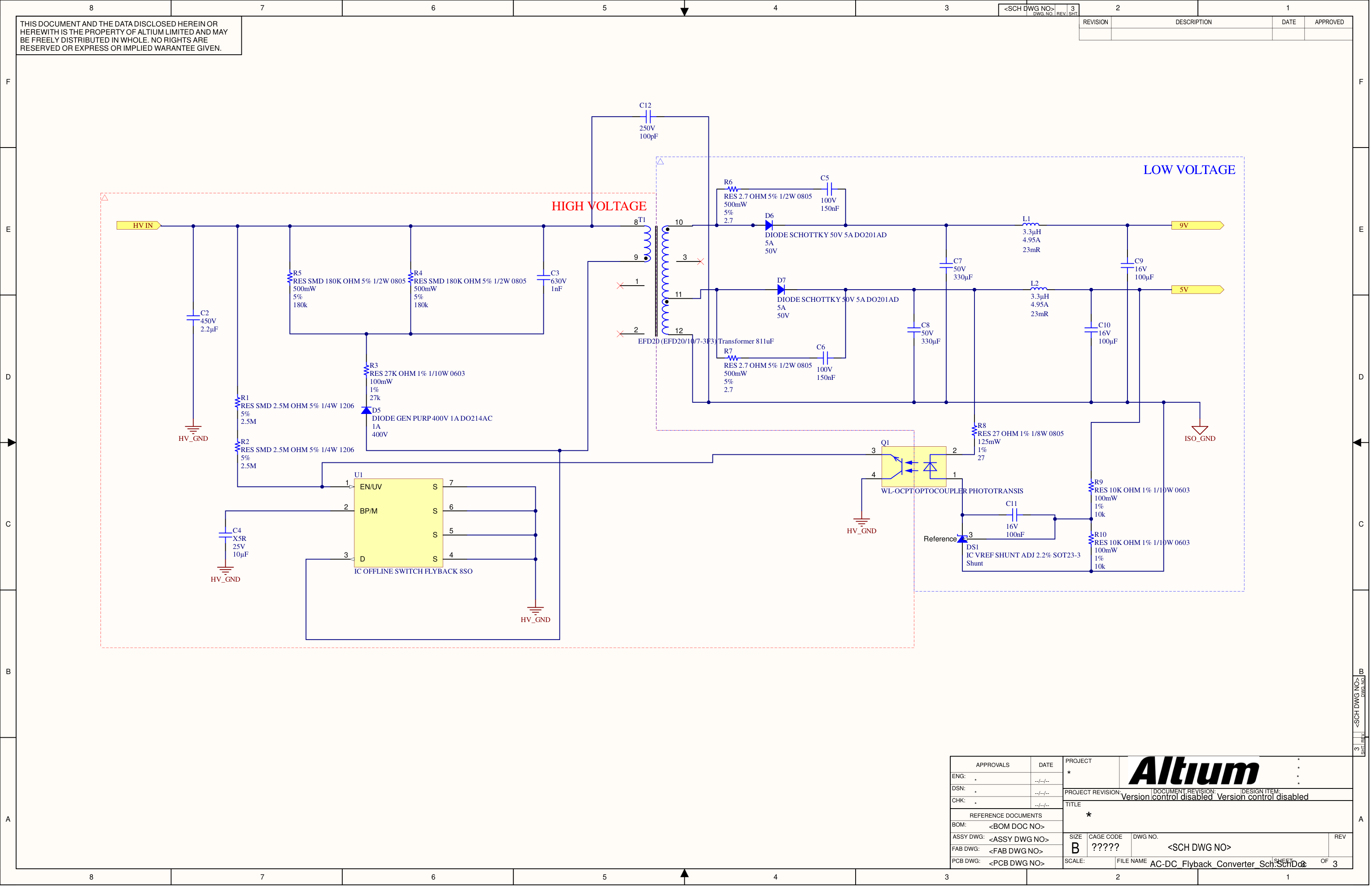Select Schottky diode D7 symbol
The height and width of the screenshot is (888, 1372).
pyautogui.click(x=781, y=290)
